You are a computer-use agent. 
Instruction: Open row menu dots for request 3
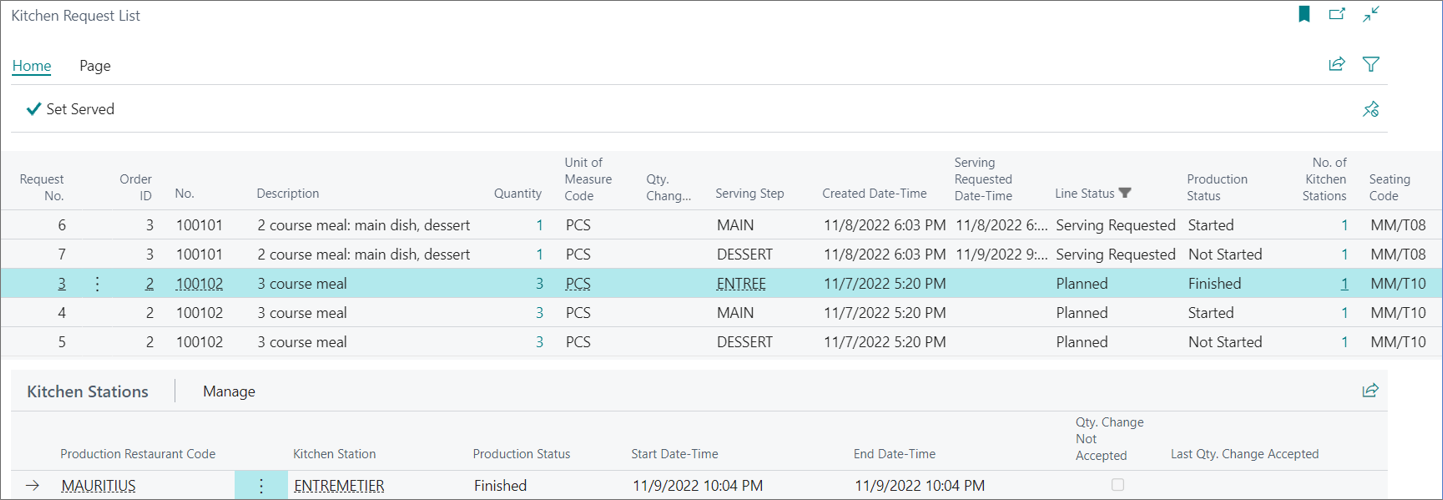click(97, 284)
